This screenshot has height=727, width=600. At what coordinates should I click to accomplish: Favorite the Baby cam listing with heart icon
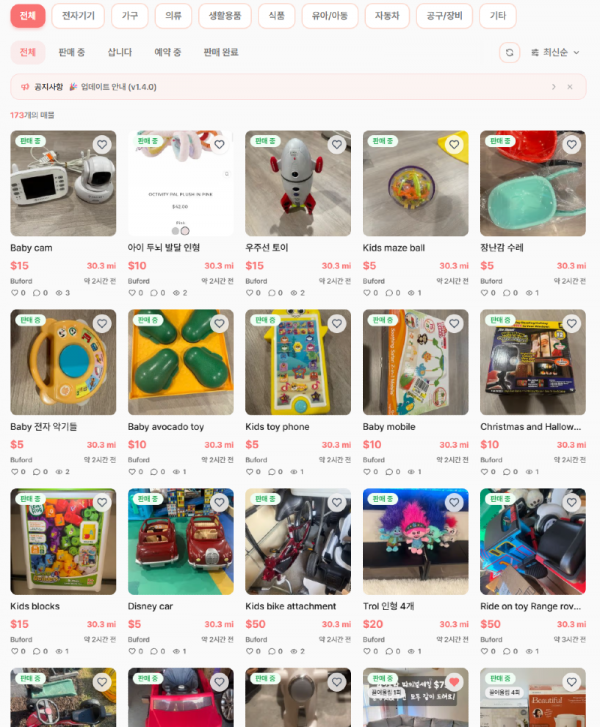point(102,145)
